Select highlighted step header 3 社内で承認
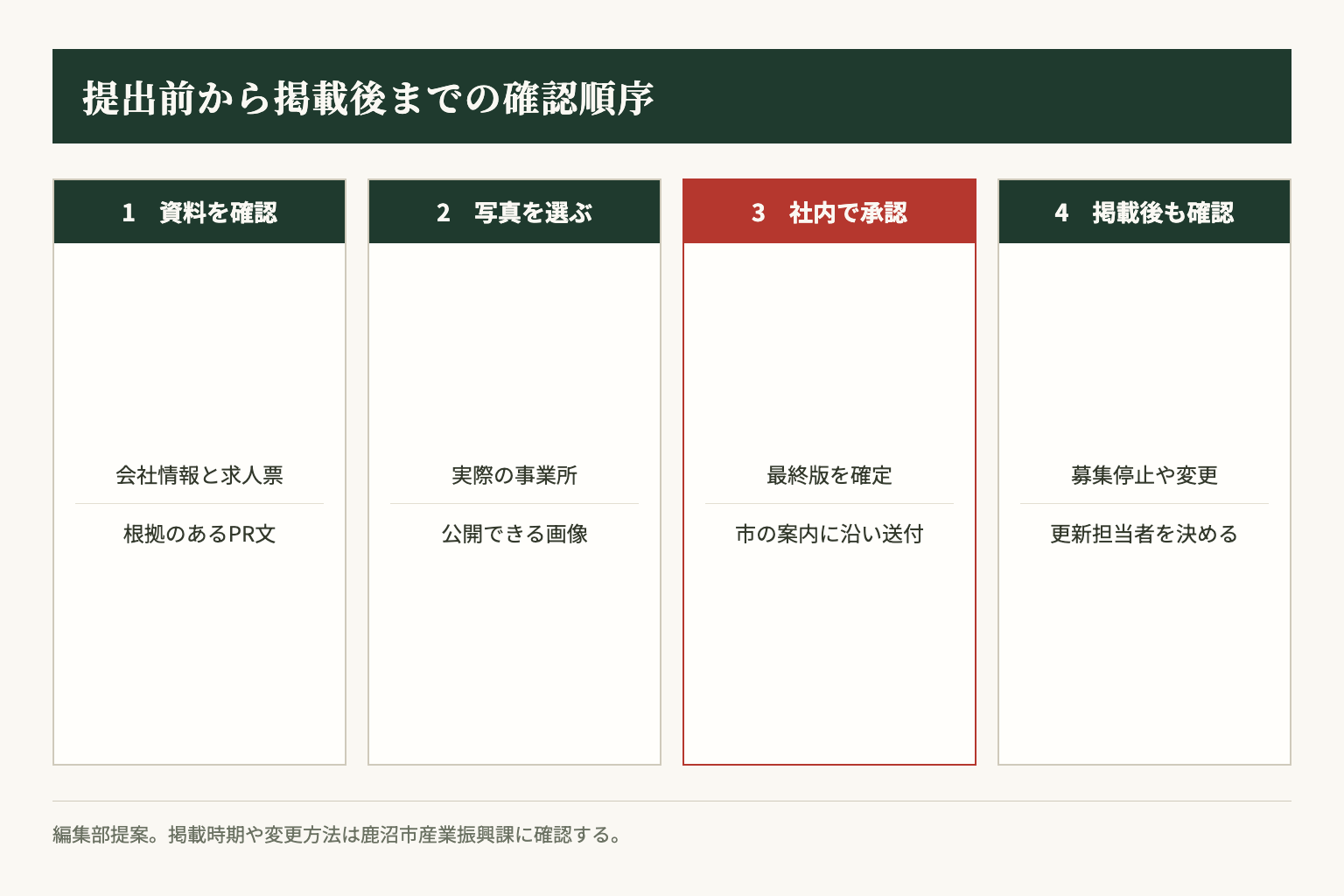Screen dimensions: 1344x896 pyautogui.click(x=829, y=212)
